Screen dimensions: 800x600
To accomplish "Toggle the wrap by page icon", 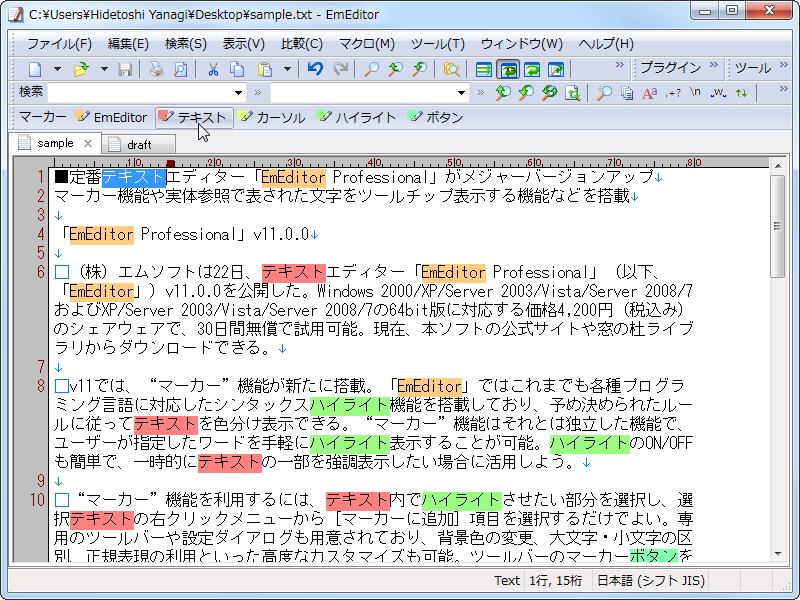I will coord(556,69).
